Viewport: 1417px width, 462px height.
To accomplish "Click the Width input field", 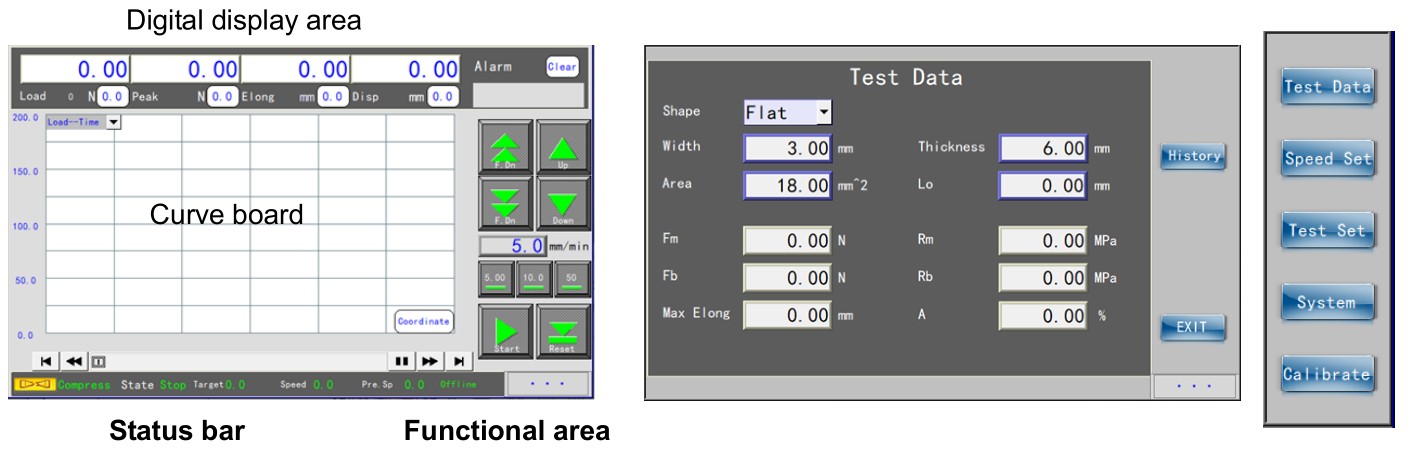I will point(788,148).
